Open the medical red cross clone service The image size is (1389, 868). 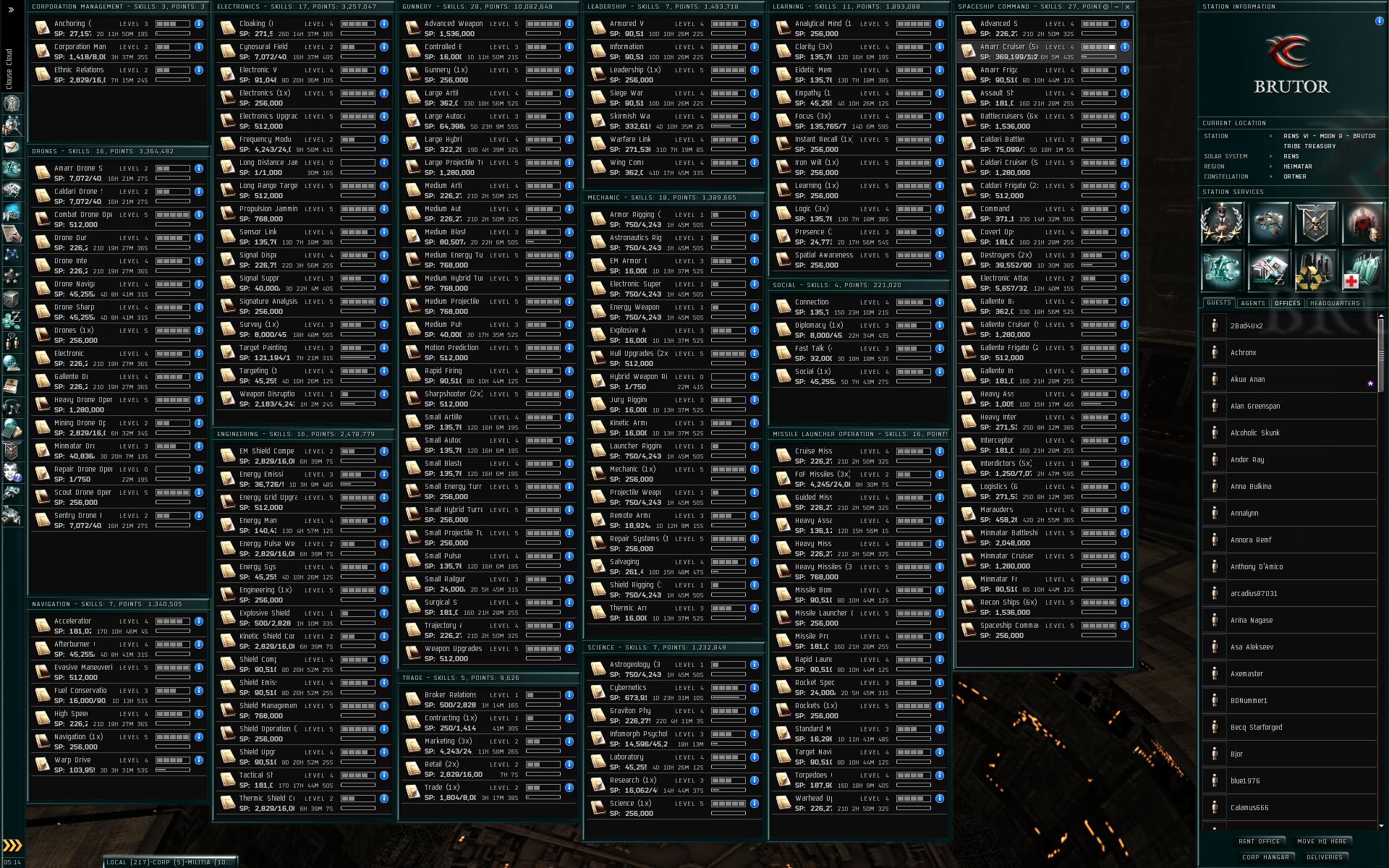(1362, 270)
